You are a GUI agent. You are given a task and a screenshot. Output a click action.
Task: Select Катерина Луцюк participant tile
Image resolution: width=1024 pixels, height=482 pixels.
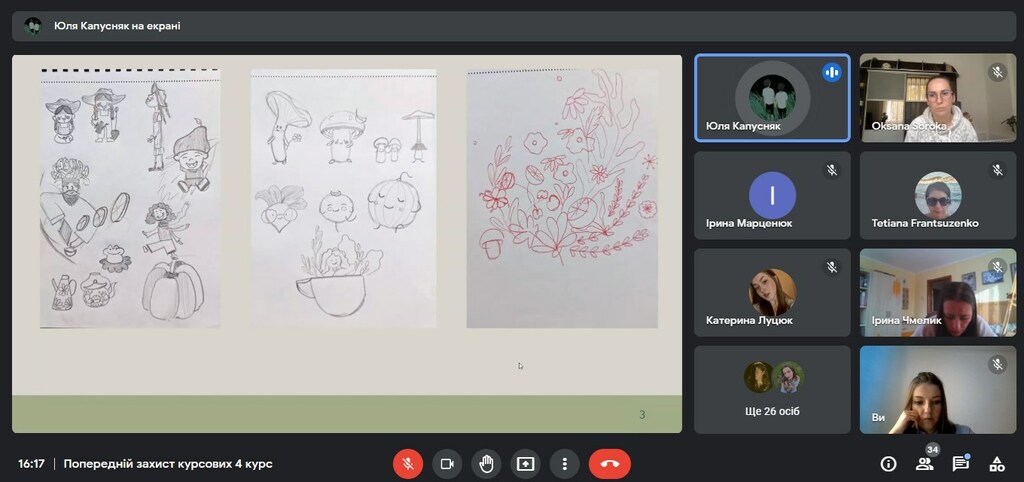point(772,293)
